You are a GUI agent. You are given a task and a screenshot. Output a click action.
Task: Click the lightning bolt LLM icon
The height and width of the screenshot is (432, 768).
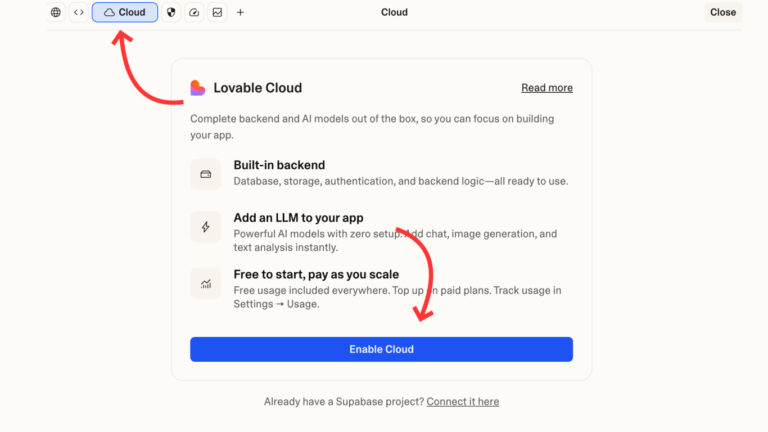[x=205, y=227]
